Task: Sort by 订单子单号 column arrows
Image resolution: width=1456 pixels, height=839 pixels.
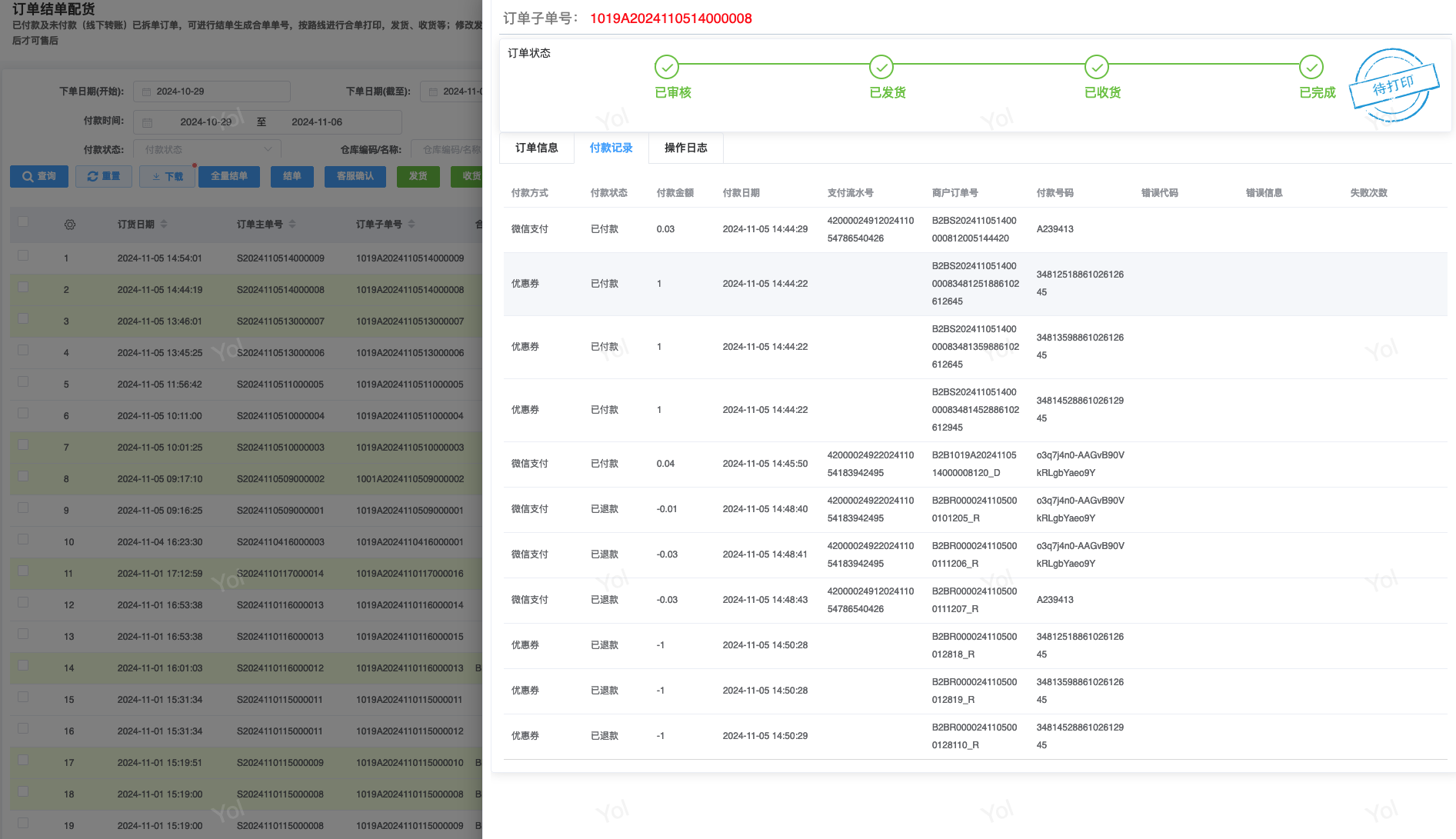Action: [x=411, y=225]
